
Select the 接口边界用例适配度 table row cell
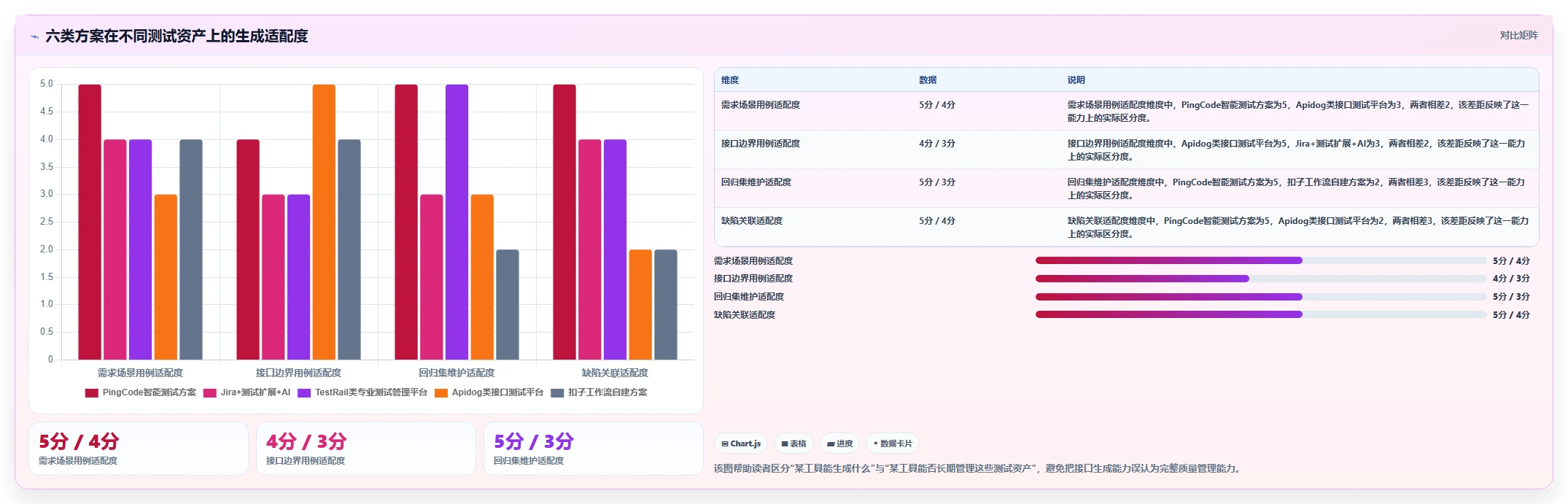[x=761, y=144]
